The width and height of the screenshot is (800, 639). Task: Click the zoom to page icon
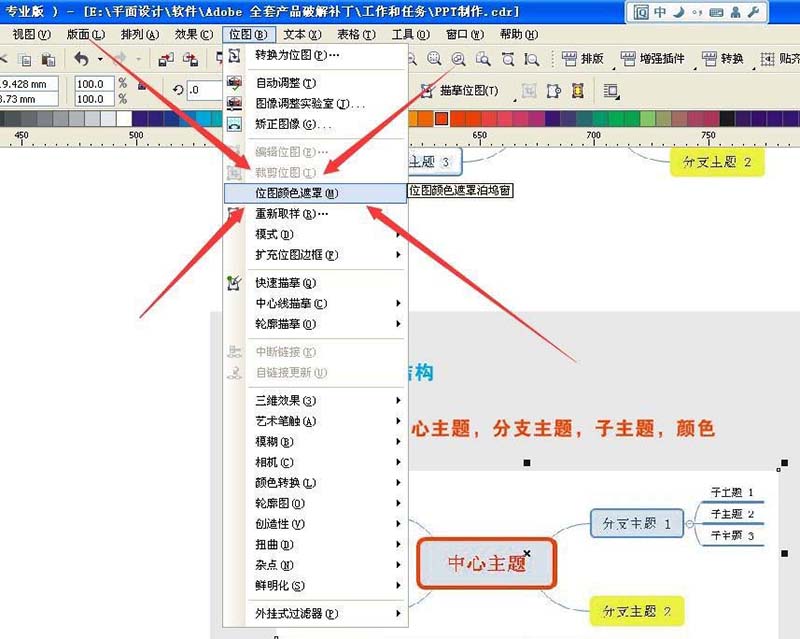coord(483,59)
